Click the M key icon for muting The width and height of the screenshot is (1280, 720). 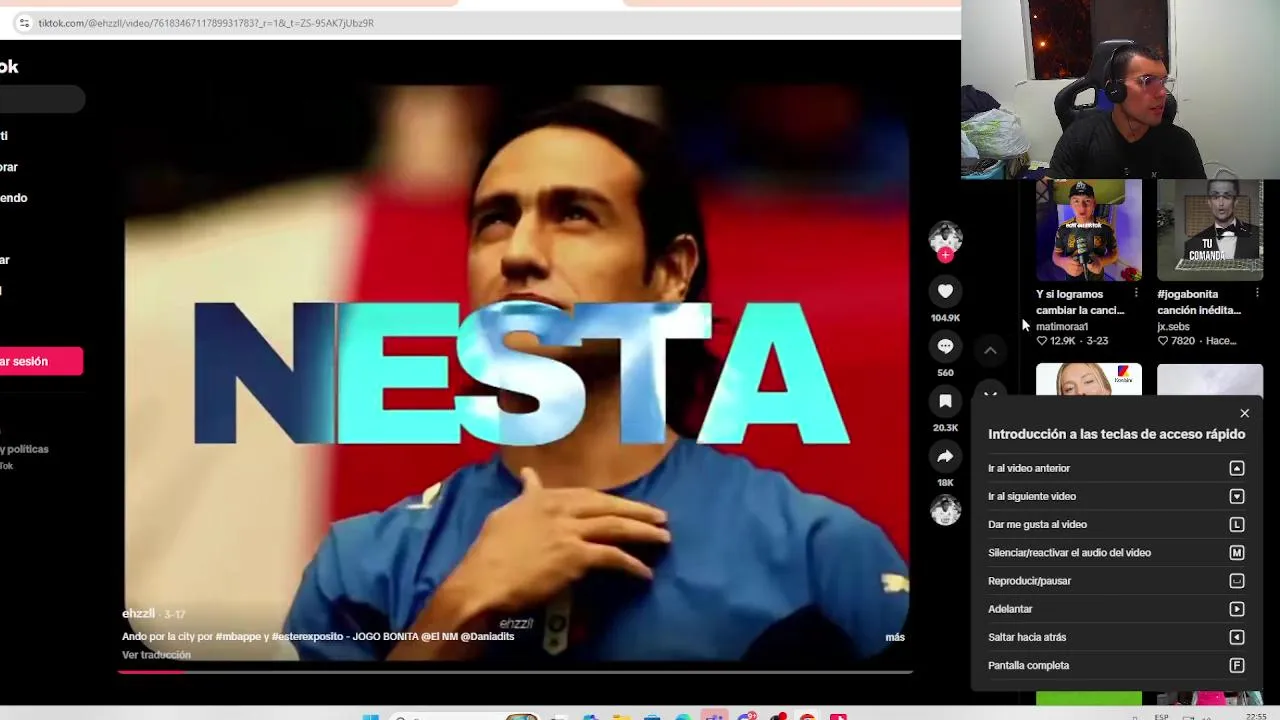[x=1237, y=552]
